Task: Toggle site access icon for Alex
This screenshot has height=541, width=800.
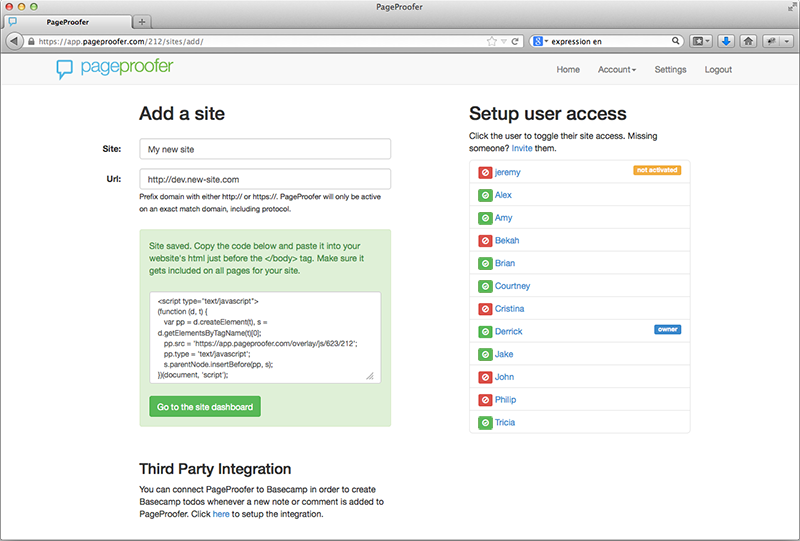Action: (485, 195)
